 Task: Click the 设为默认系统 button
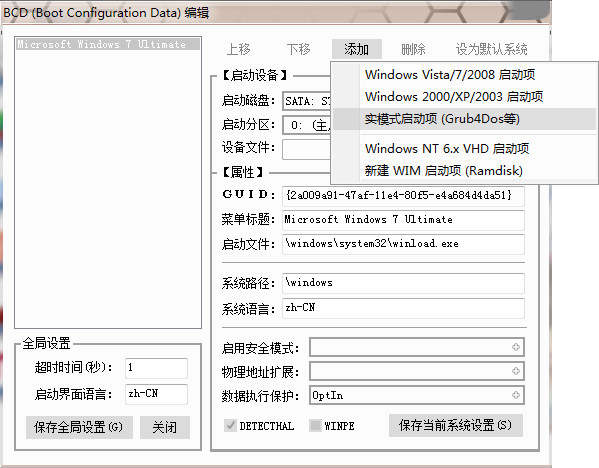pyautogui.click(x=491, y=49)
